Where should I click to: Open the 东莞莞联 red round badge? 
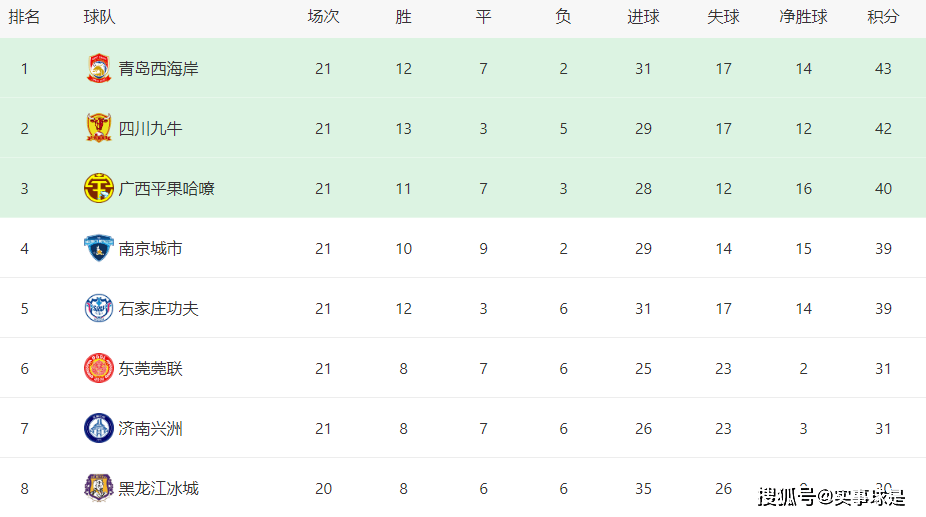[99, 368]
